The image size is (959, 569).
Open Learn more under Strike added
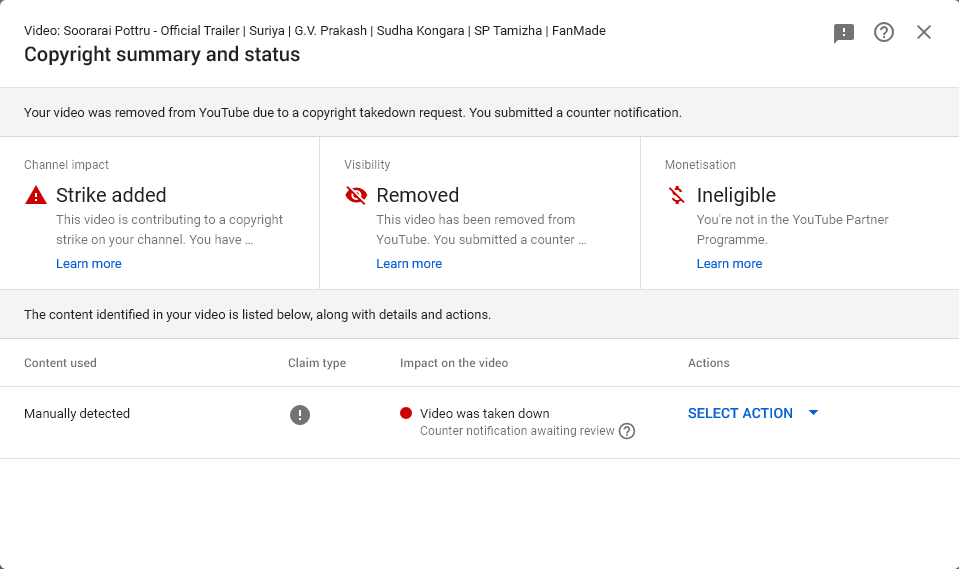(x=89, y=264)
